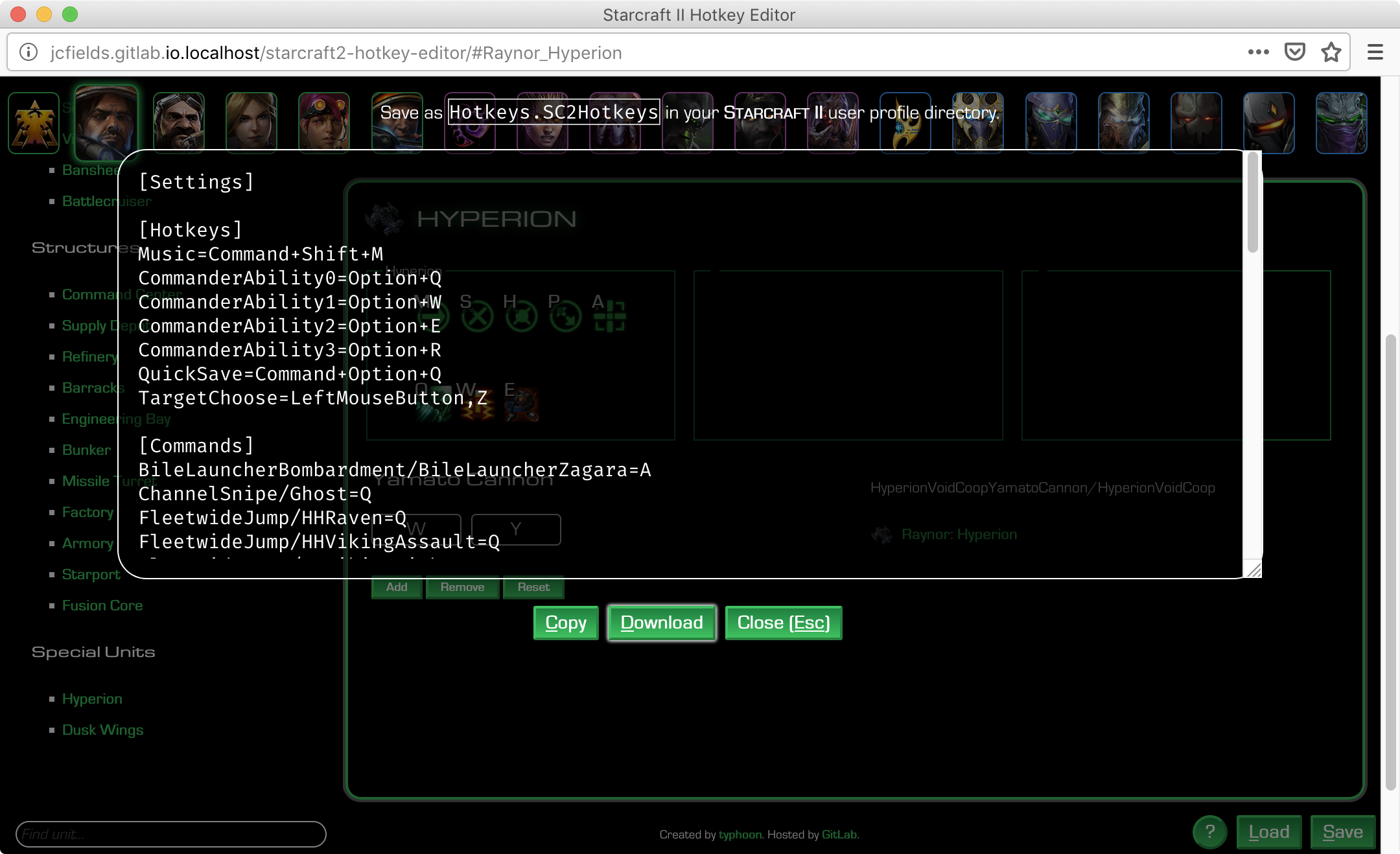Click the Terran faction emblem icon

(x=34, y=123)
